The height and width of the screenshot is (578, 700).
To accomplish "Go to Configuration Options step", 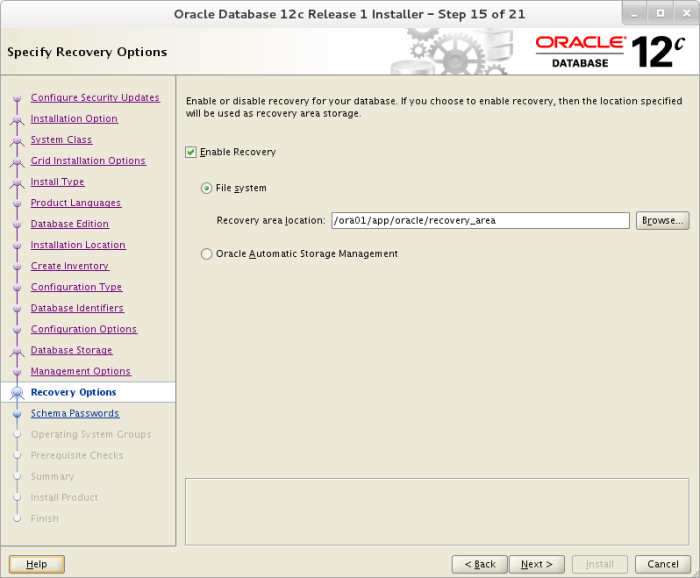I will point(84,329).
